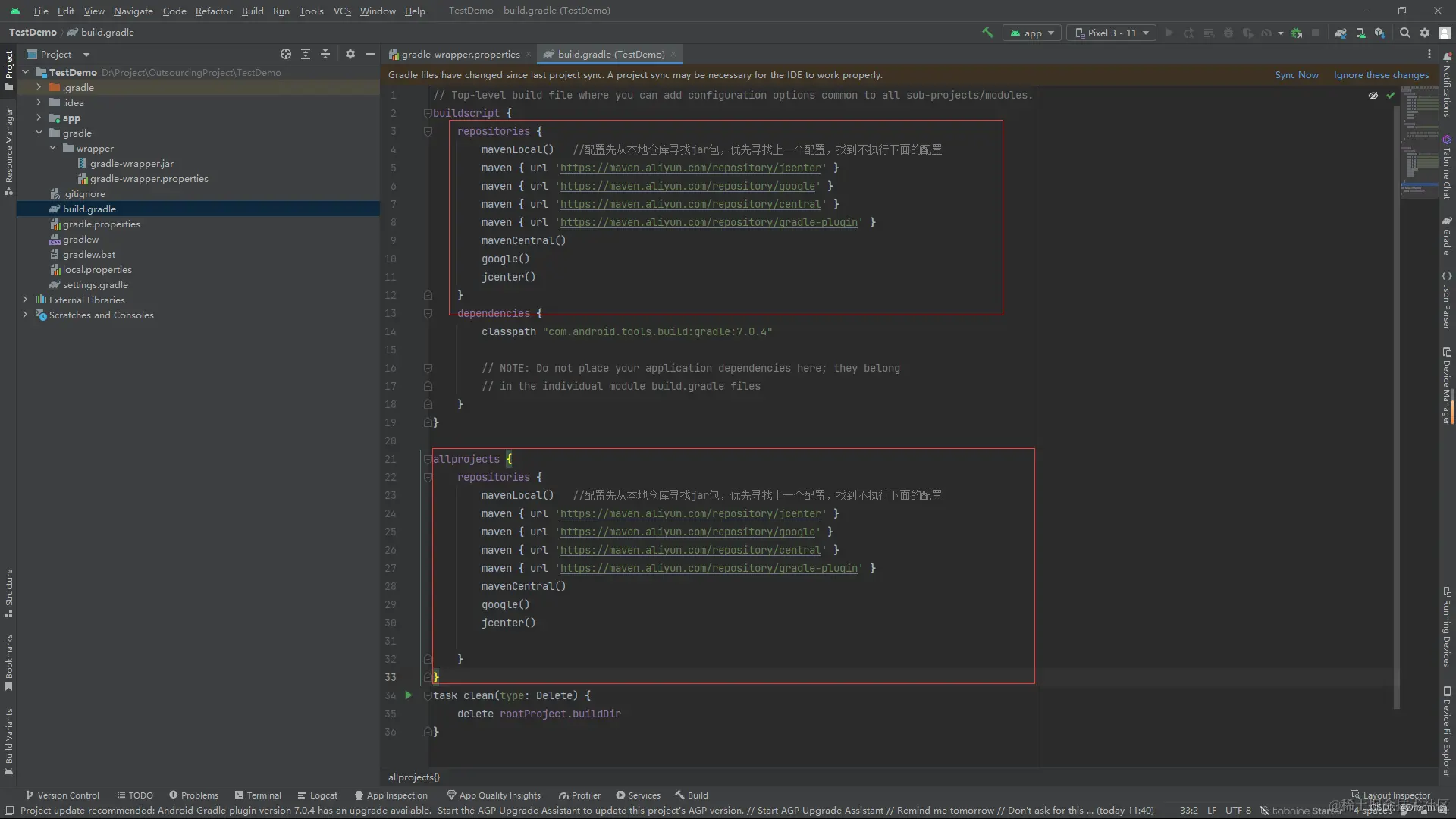Click the LF line separator status entry
Image resolution: width=1456 pixels, height=819 pixels.
1212,811
